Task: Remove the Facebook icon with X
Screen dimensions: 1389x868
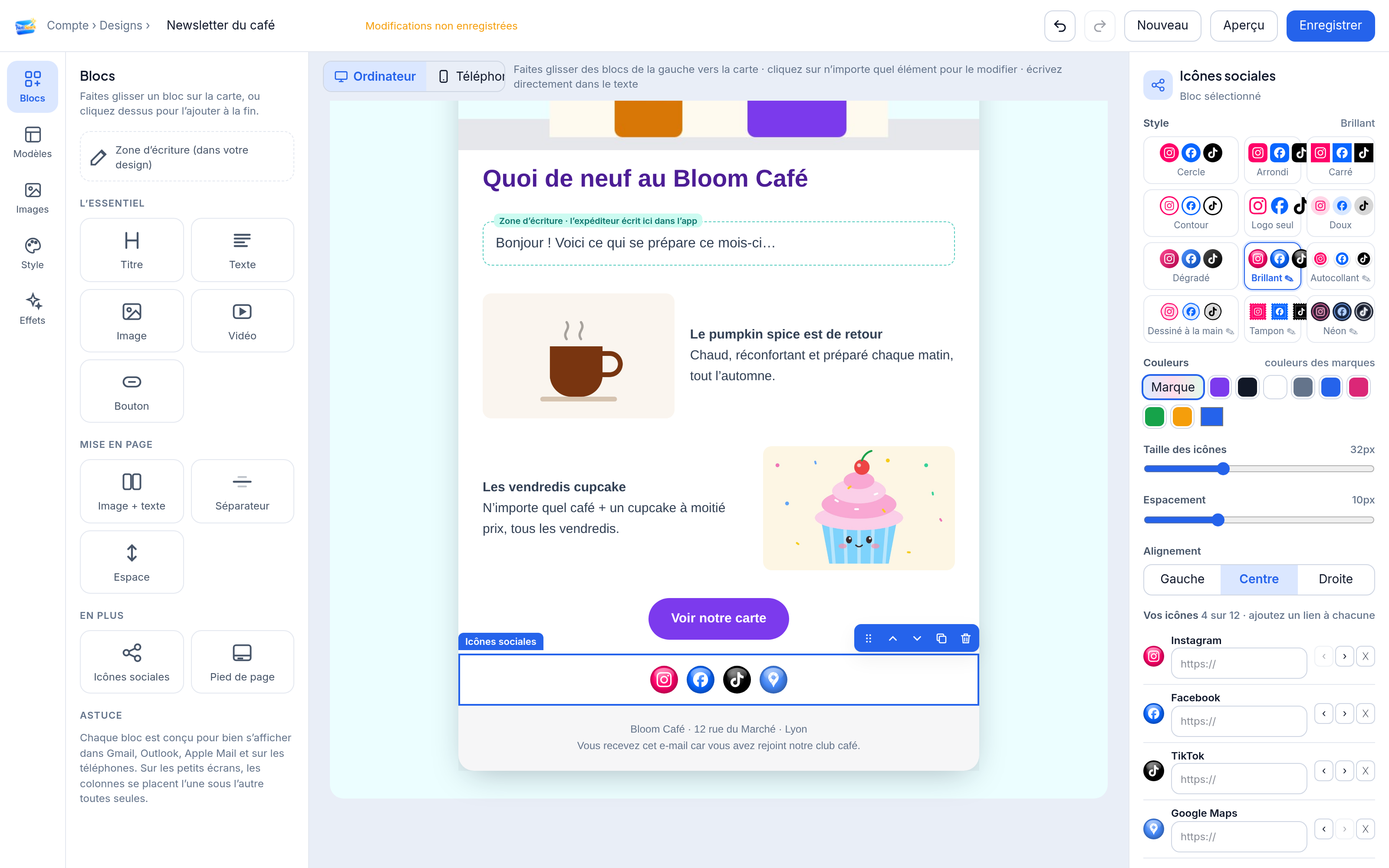Action: (1366, 713)
